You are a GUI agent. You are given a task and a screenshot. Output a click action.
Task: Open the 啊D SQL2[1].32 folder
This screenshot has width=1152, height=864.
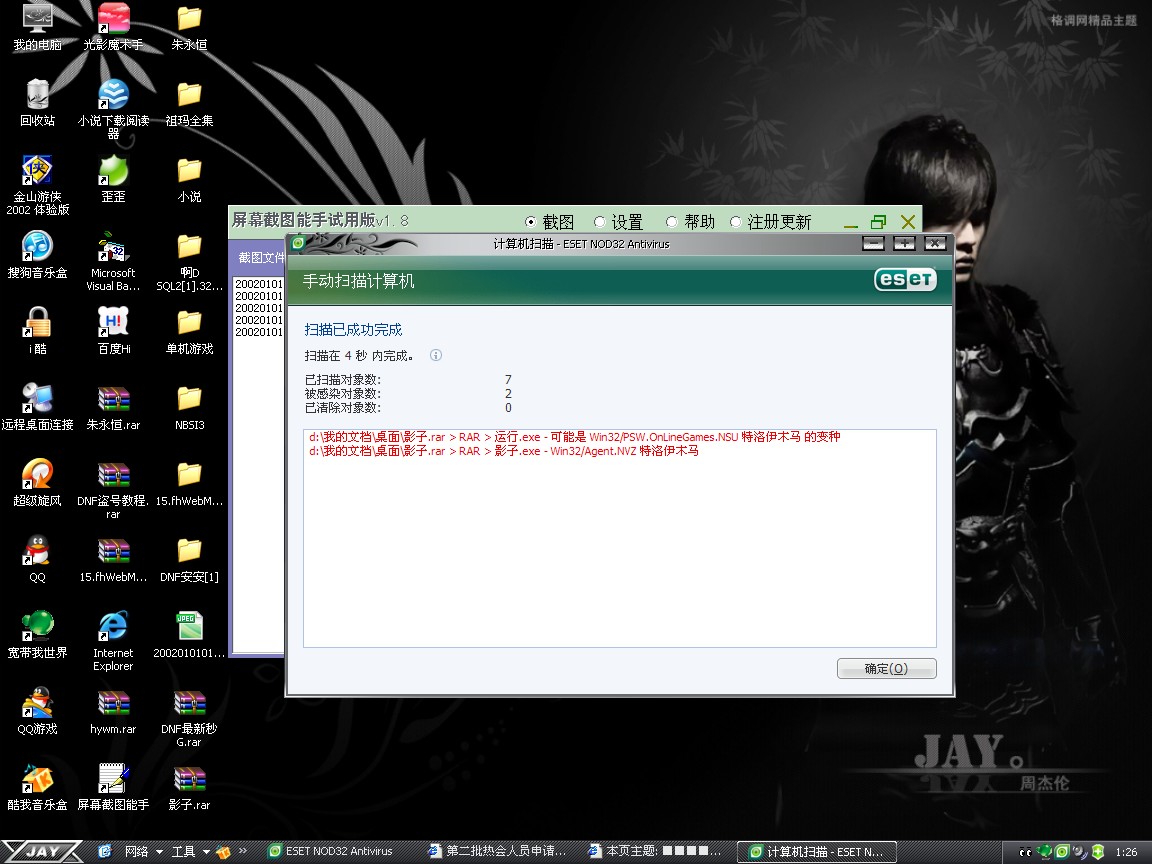point(190,262)
